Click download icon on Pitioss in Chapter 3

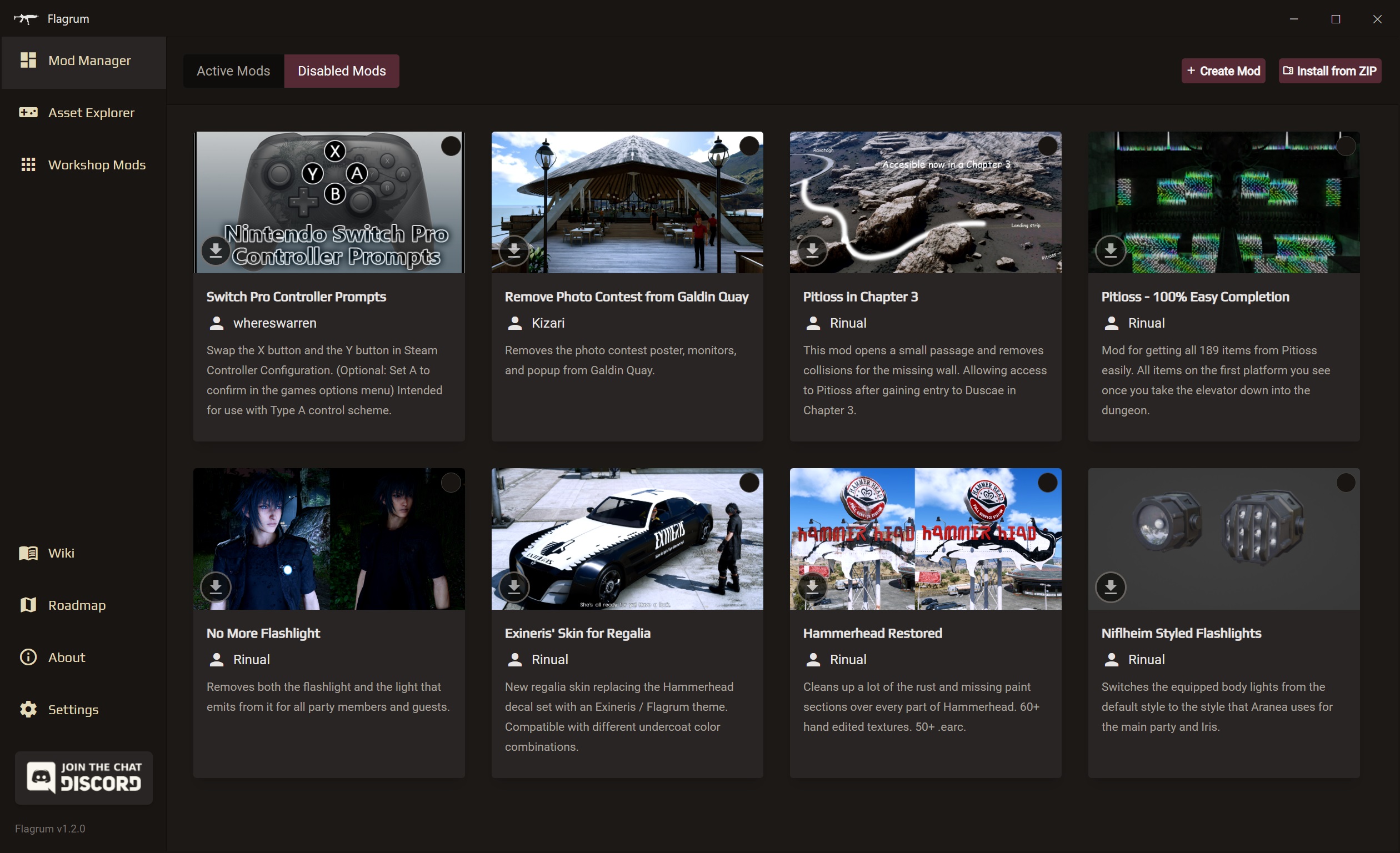click(812, 250)
